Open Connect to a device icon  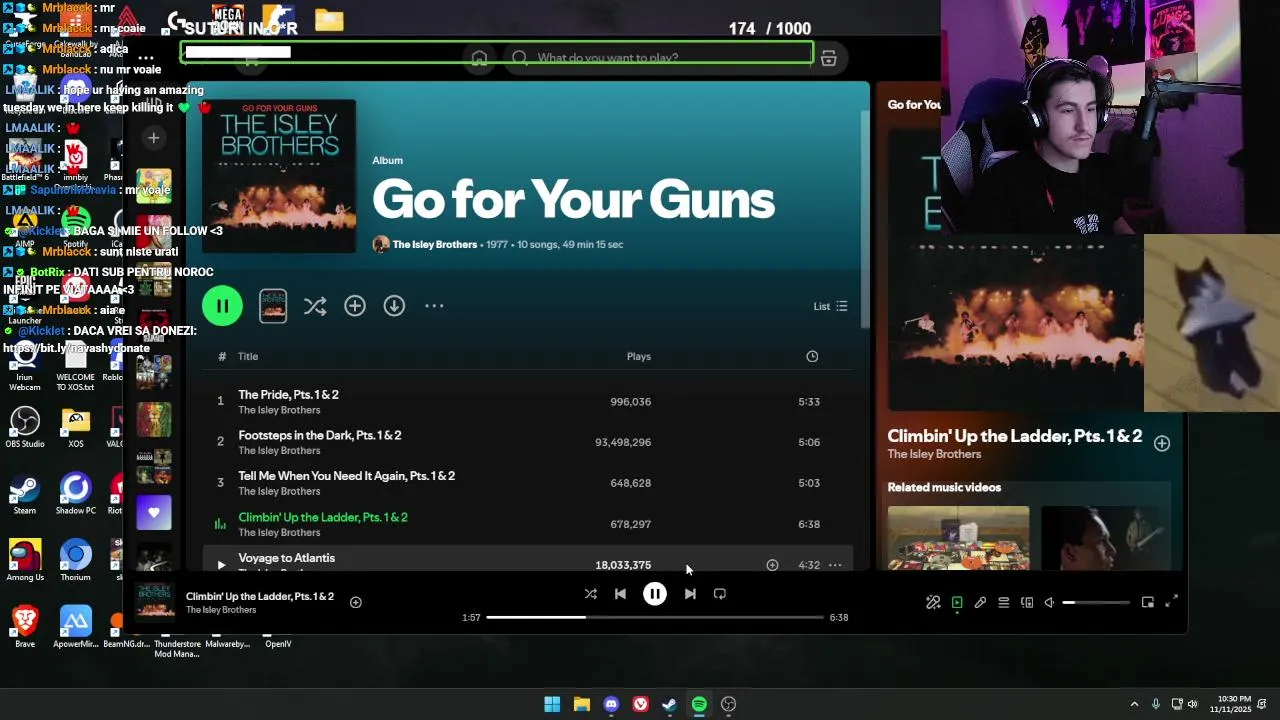(x=1027, y=602)
